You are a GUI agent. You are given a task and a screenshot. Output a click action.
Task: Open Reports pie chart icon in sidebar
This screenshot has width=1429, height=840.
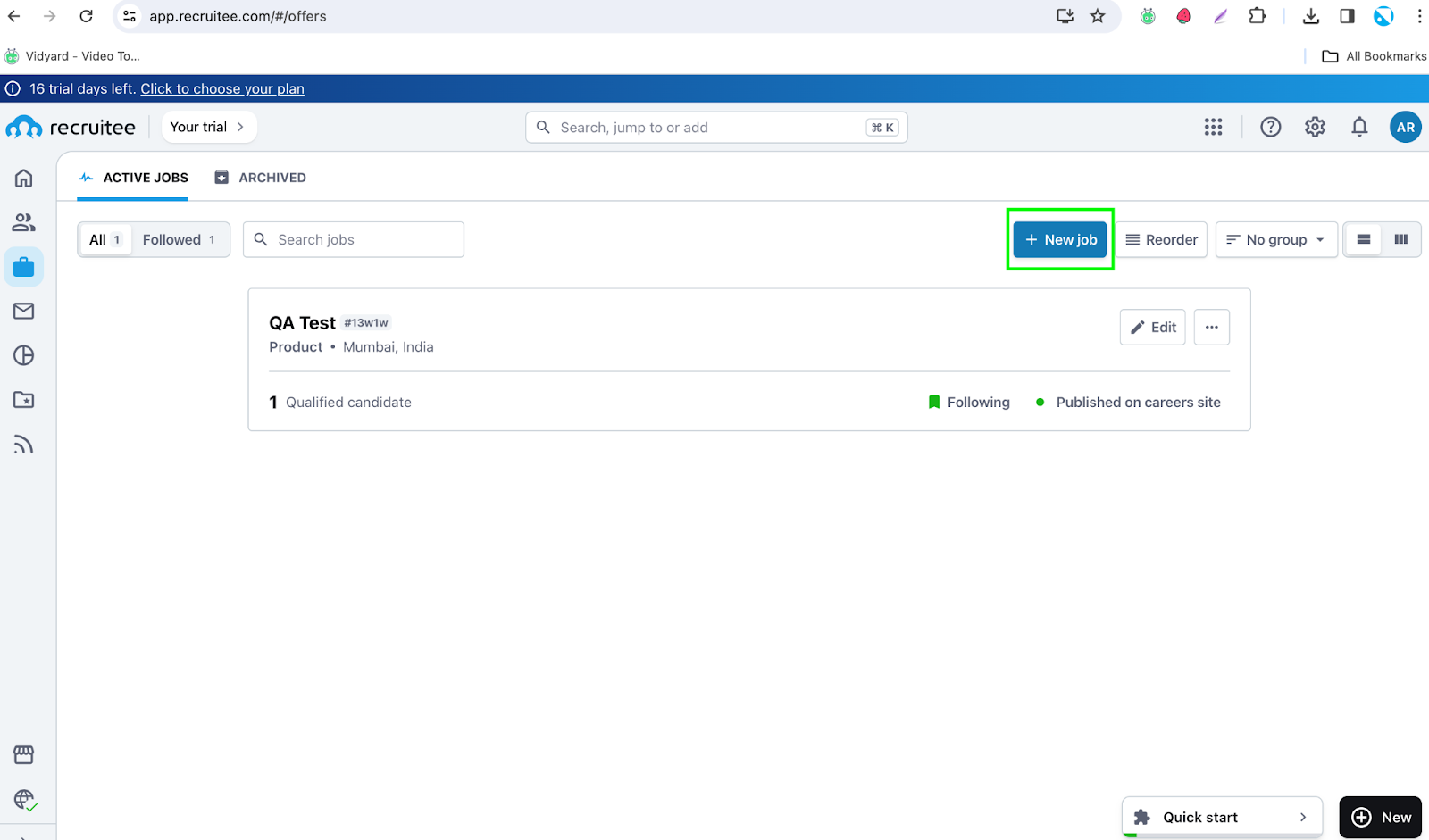click(24, 355)
